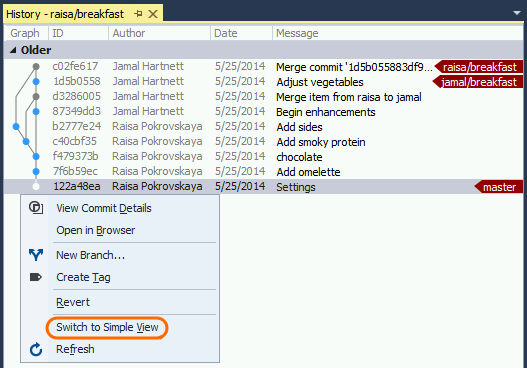This screenshot has width=527, height=368.
Task: Click the Create Tag label icon
Action: coord(36,277)
